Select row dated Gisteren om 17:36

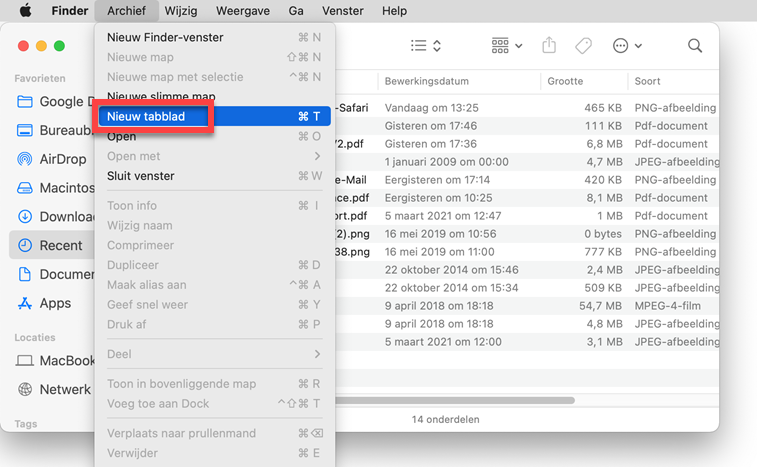pyautogui.click(x=527, y=144)
